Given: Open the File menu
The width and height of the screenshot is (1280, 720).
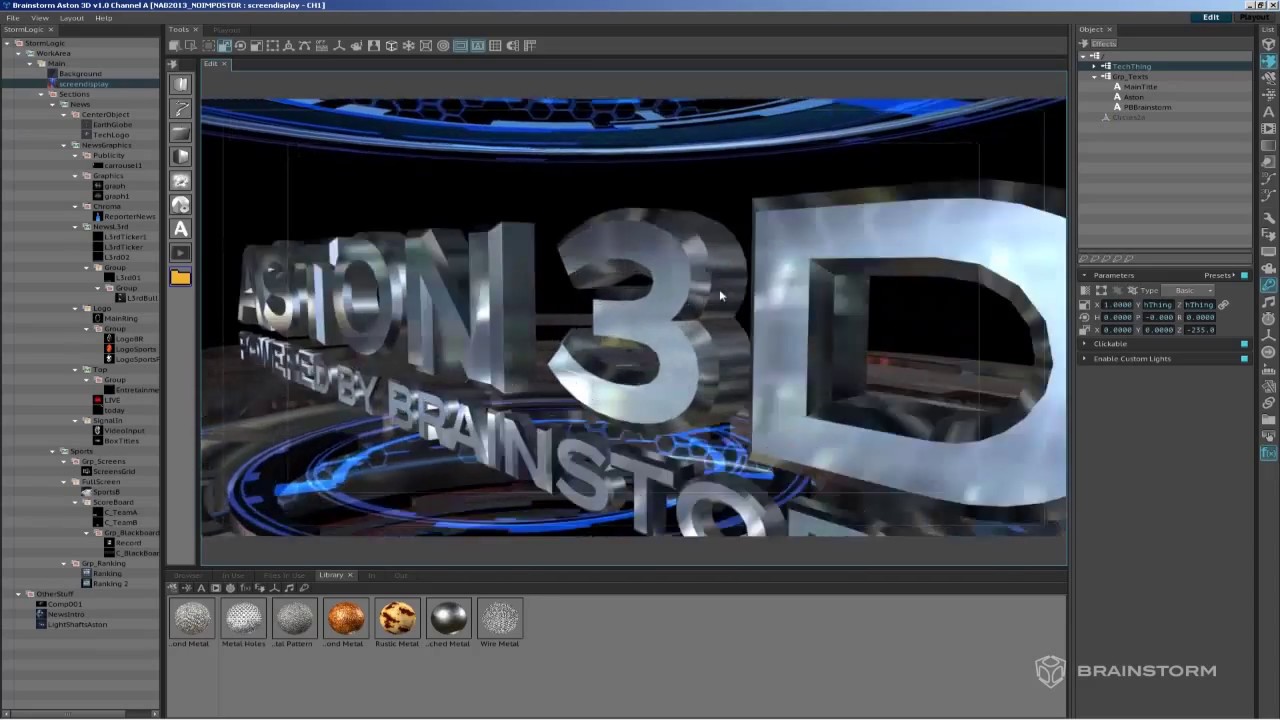Looking at the screenshot, I should 13,18.
